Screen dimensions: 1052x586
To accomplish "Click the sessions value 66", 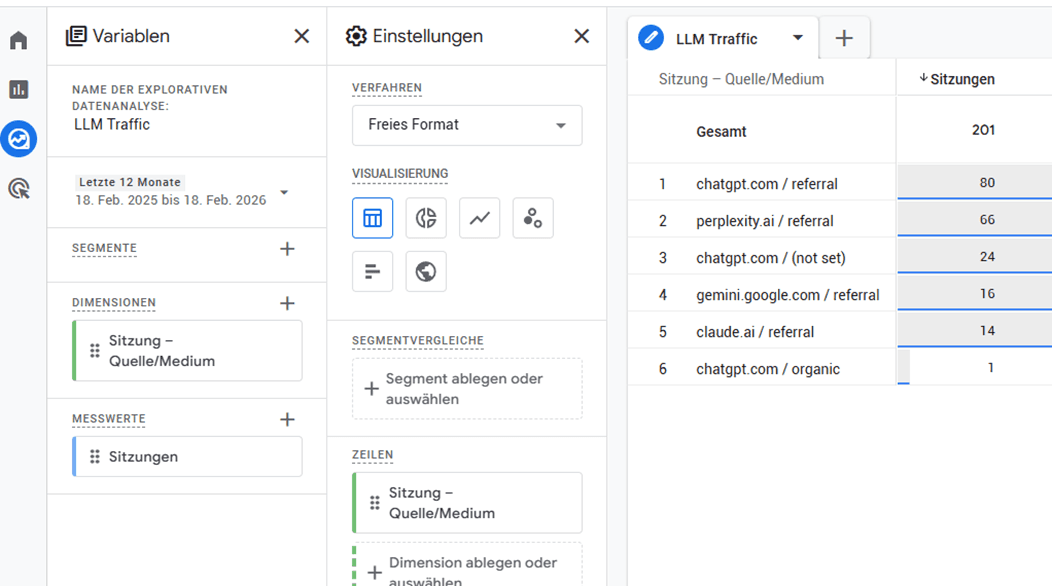I will (987, 219).
